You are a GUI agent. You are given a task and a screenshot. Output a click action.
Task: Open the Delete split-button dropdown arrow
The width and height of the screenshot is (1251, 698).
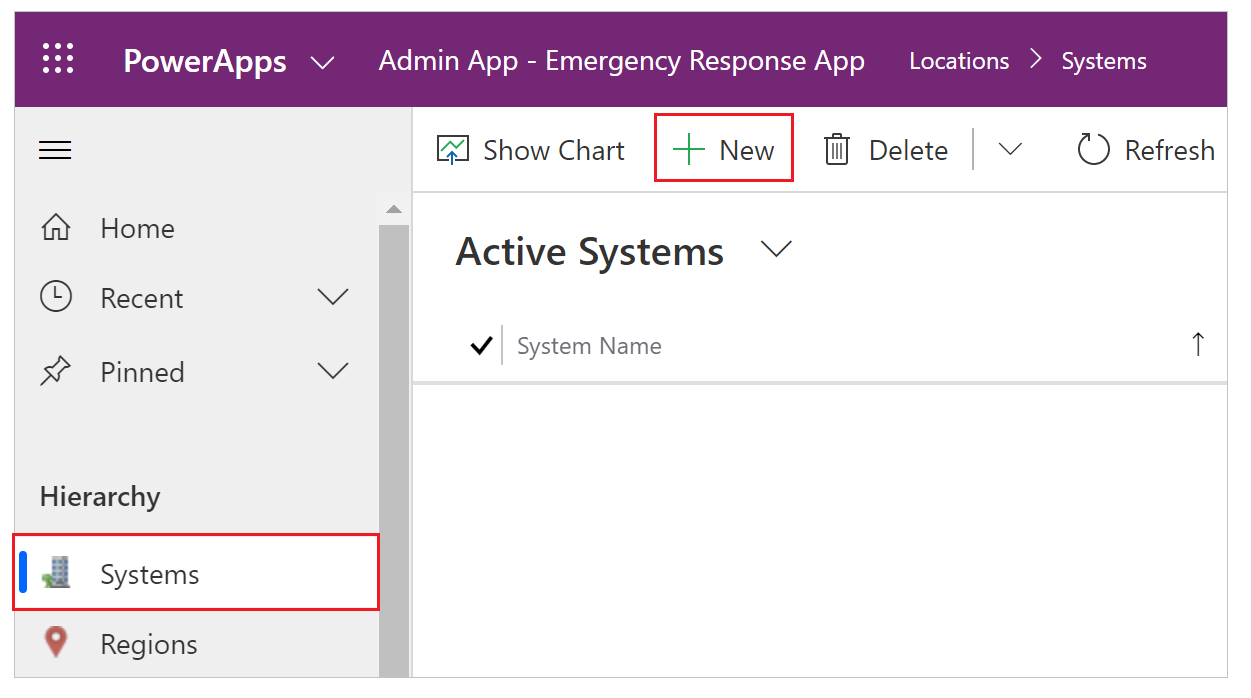click(1010, 149)
